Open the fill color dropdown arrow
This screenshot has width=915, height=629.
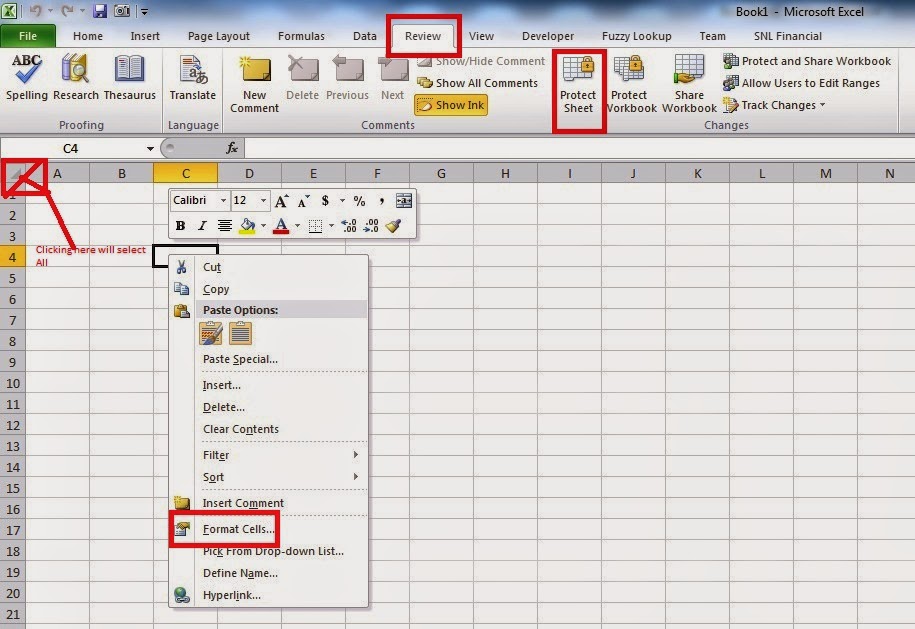click(x=264, y=226)
